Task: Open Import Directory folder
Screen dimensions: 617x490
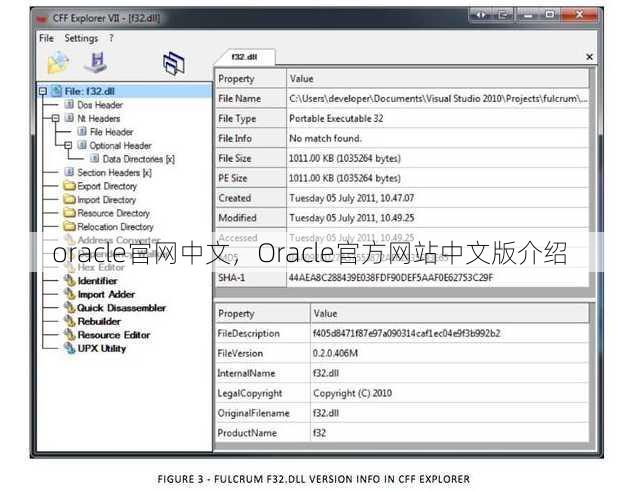Action: click(x=107, y=200)
